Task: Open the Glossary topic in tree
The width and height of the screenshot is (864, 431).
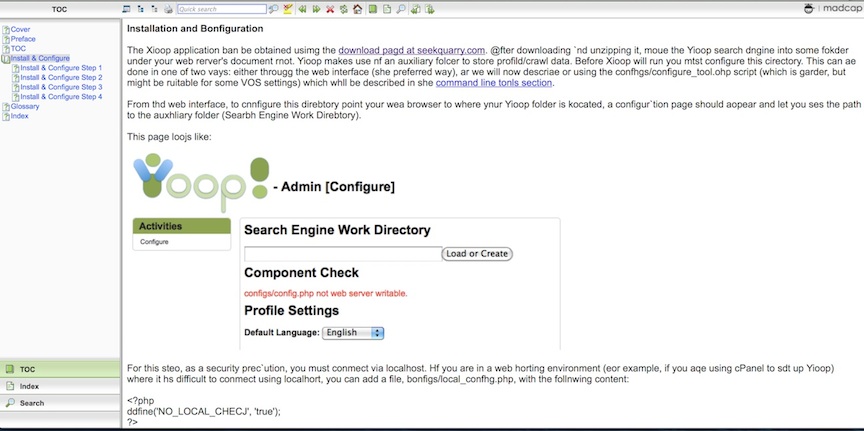Action: 25,106
